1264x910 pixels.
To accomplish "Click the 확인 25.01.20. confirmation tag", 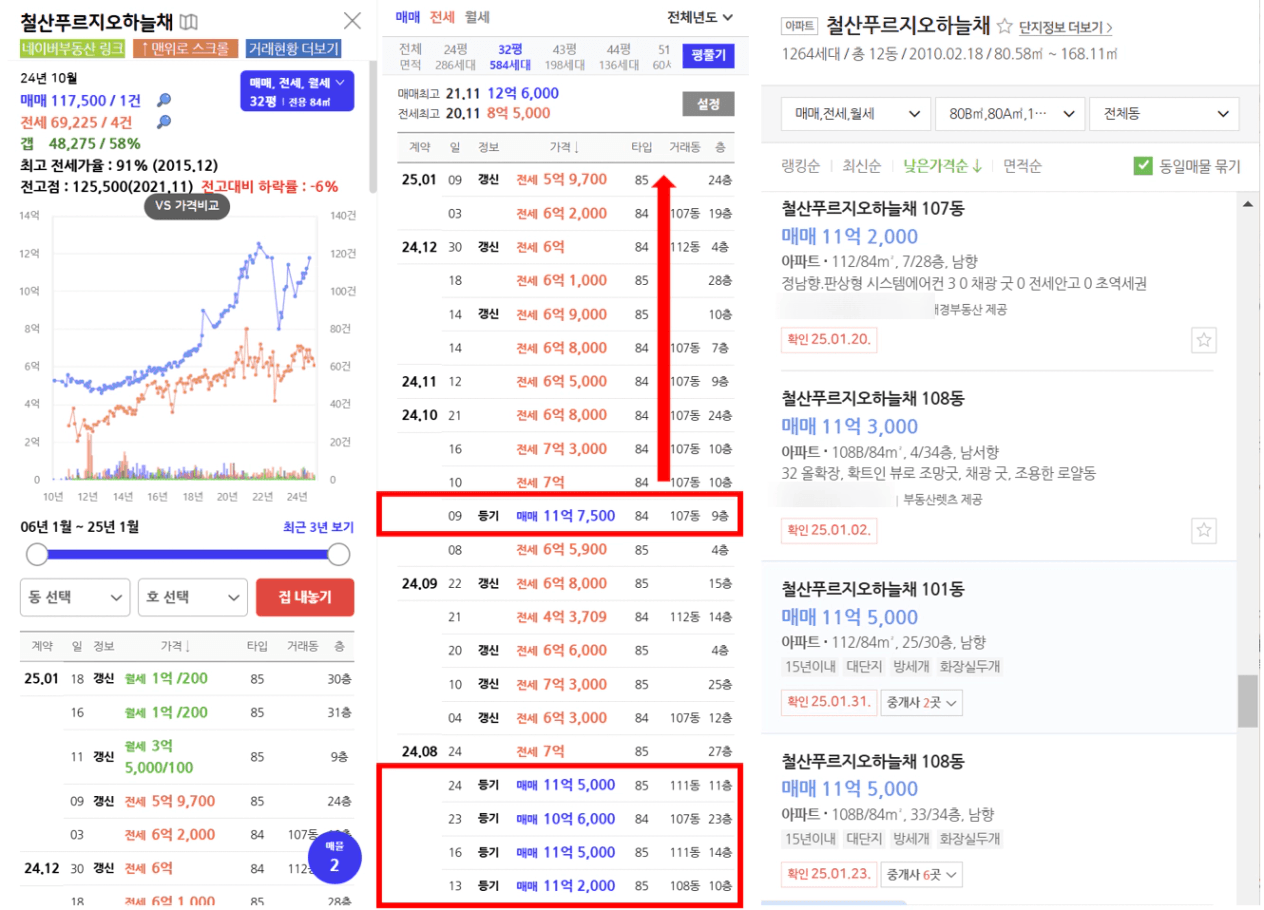I will pos(828,339).
